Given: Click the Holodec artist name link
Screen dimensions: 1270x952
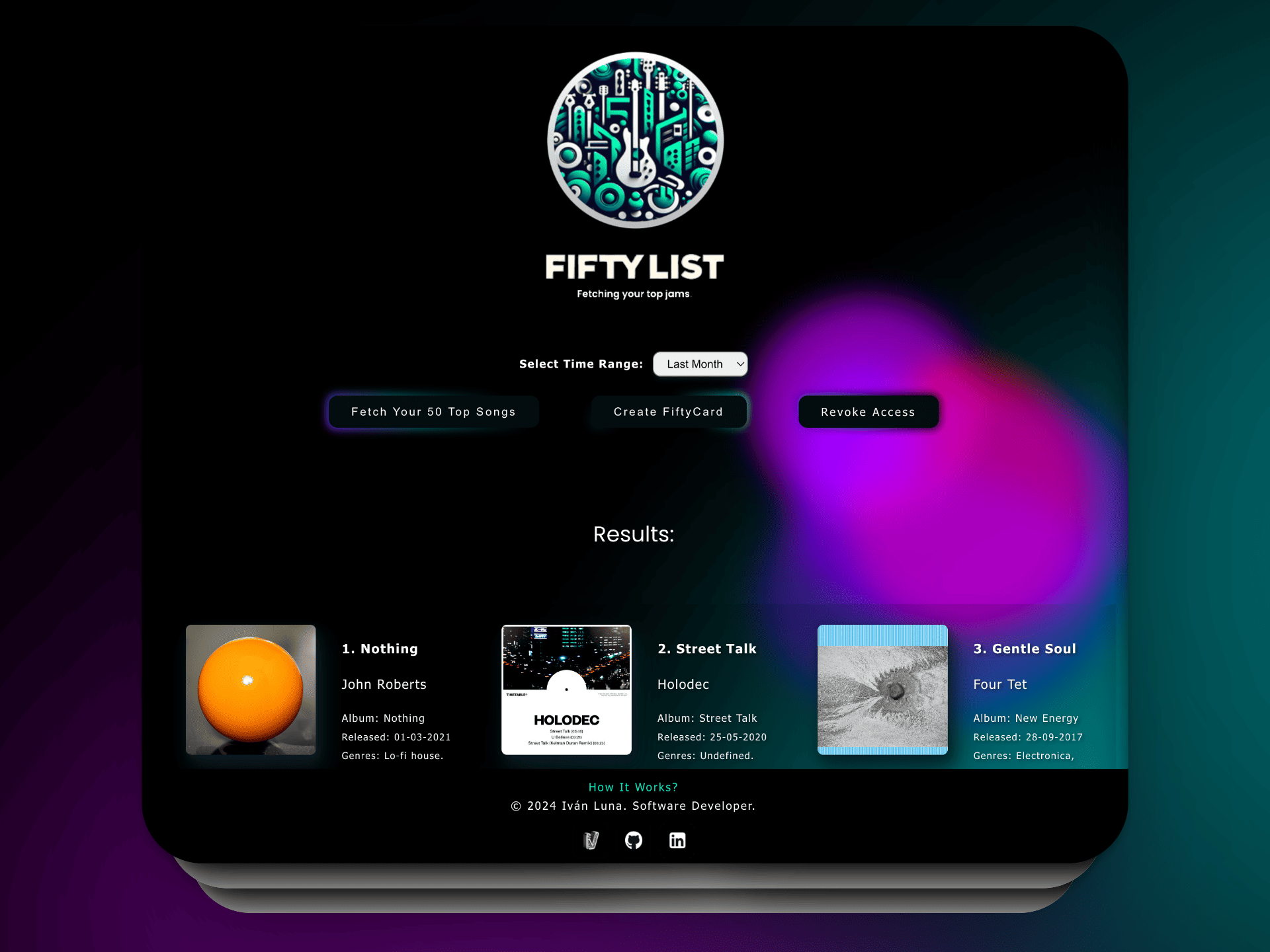Looking at the screenshot, I should (683, 684).
